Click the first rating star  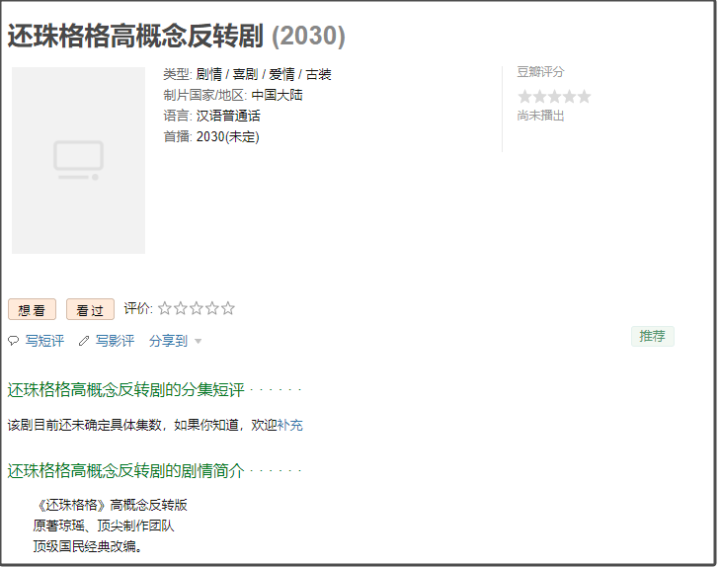click(165, 309)
